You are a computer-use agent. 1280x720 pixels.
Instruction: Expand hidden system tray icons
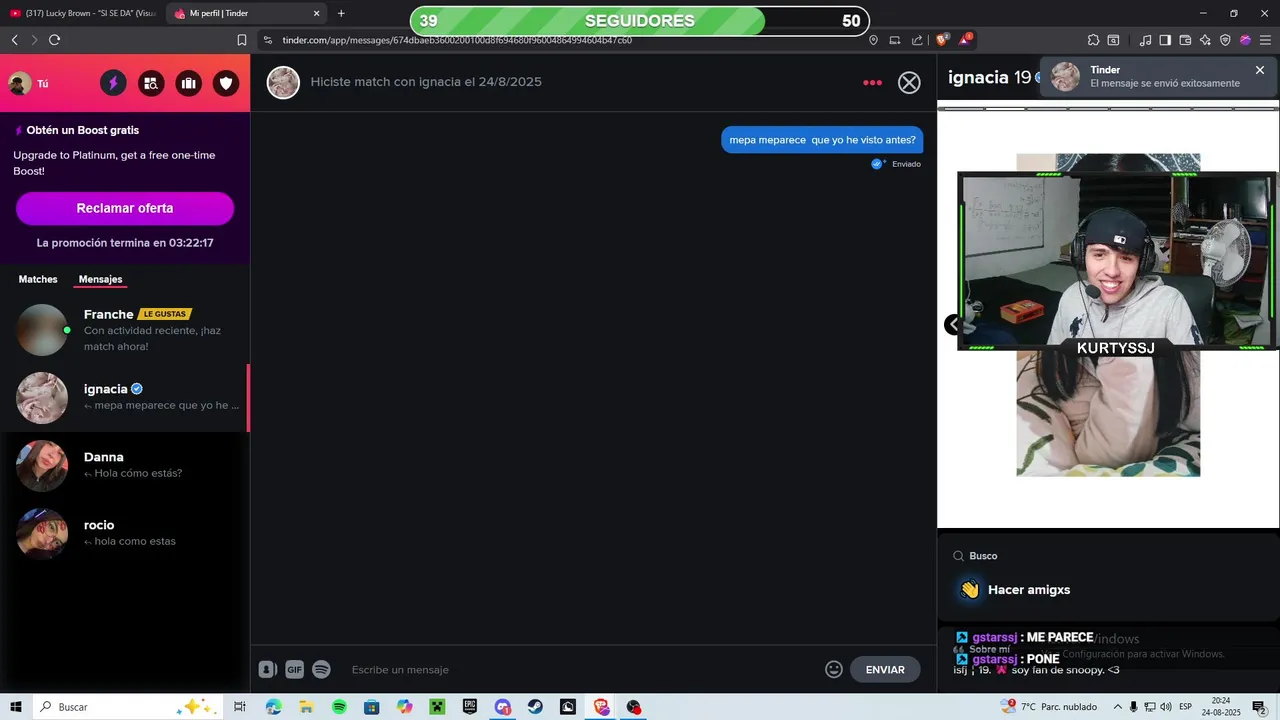pos(1116,707)
